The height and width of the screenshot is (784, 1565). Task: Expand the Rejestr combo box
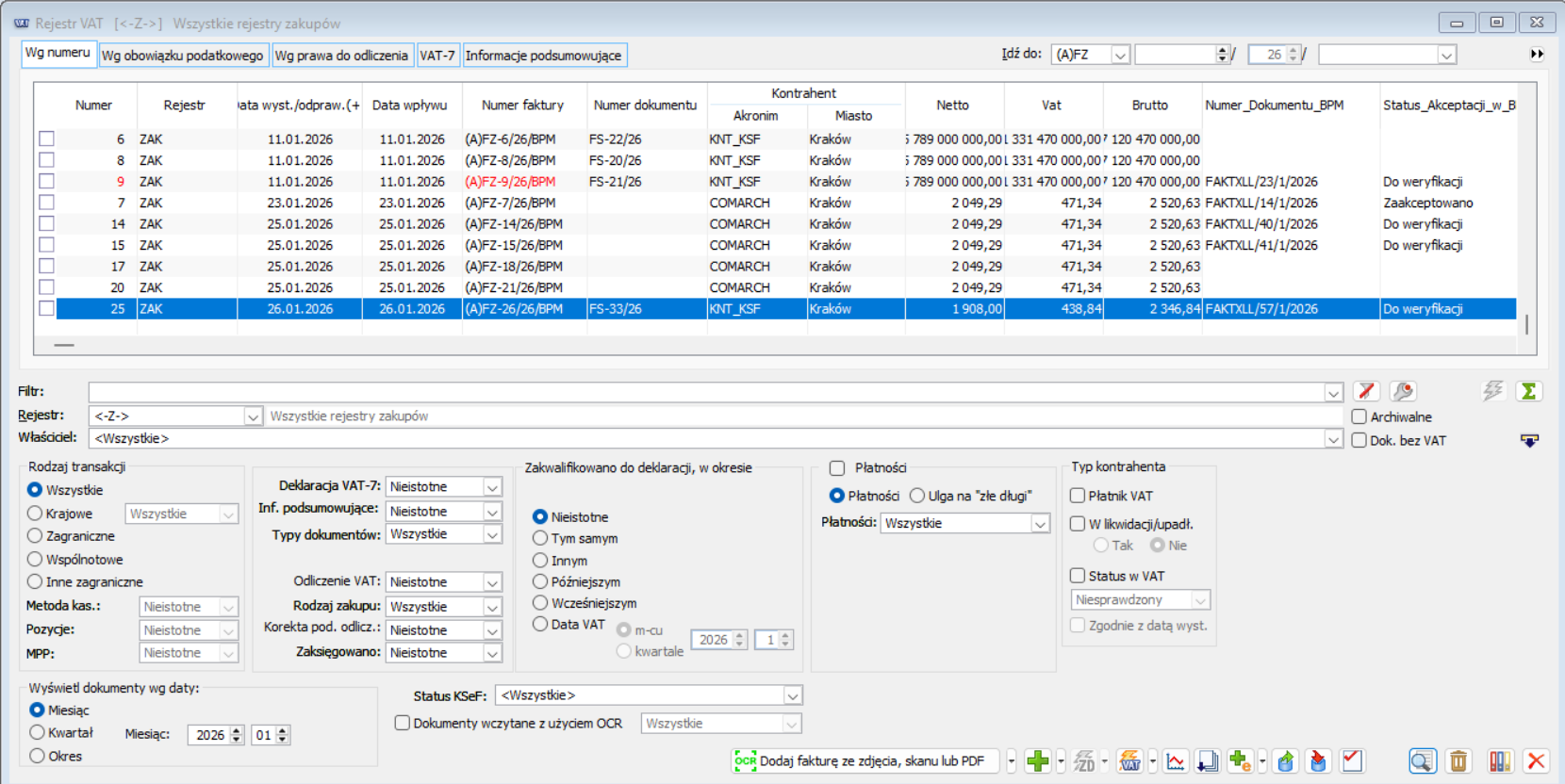point(252,416)
